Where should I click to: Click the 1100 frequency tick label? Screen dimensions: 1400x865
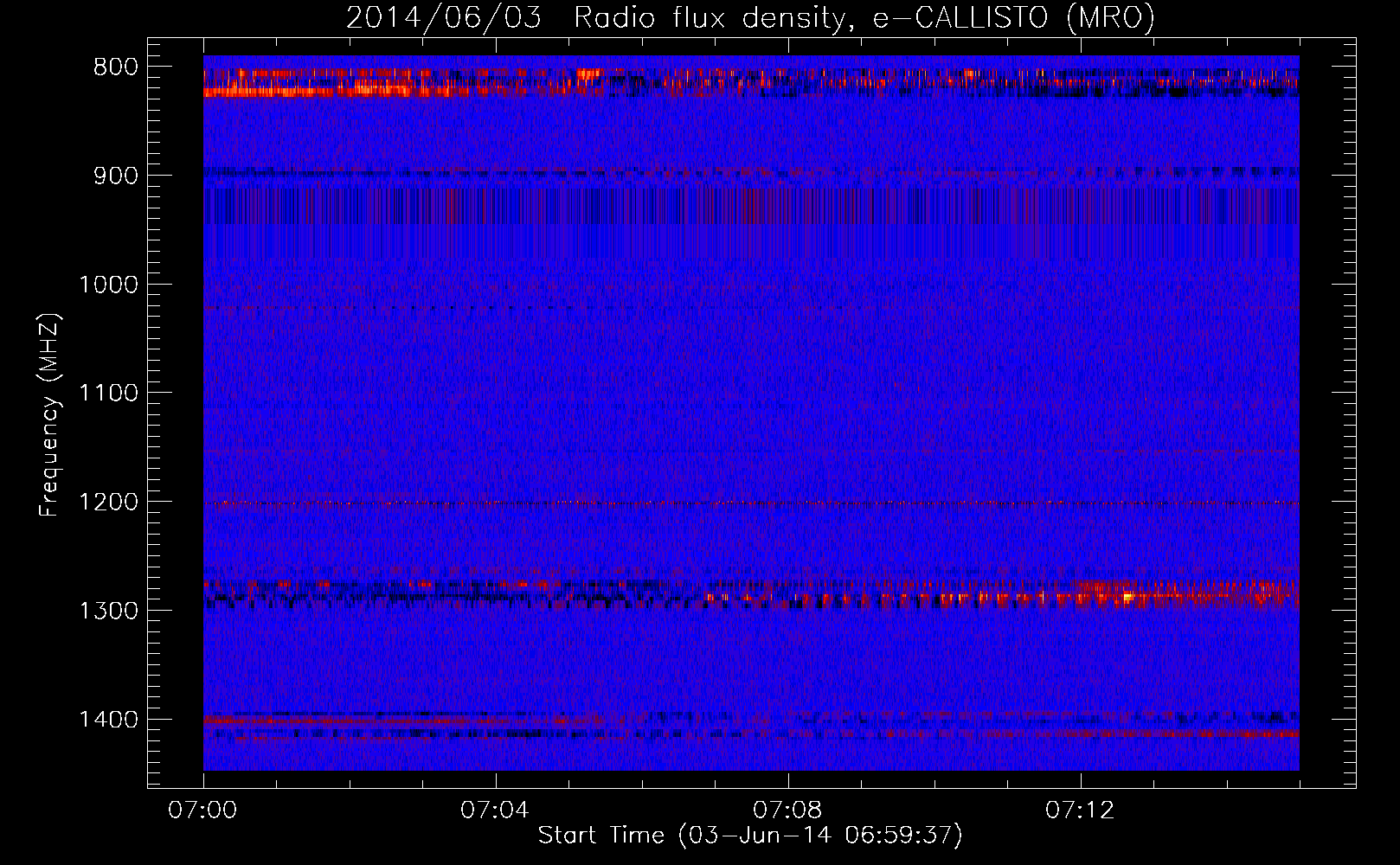(x=108, y=394)
